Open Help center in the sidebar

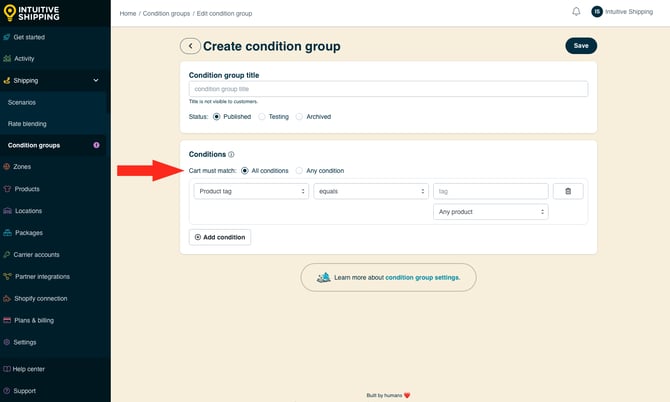[x=28, y=369]
